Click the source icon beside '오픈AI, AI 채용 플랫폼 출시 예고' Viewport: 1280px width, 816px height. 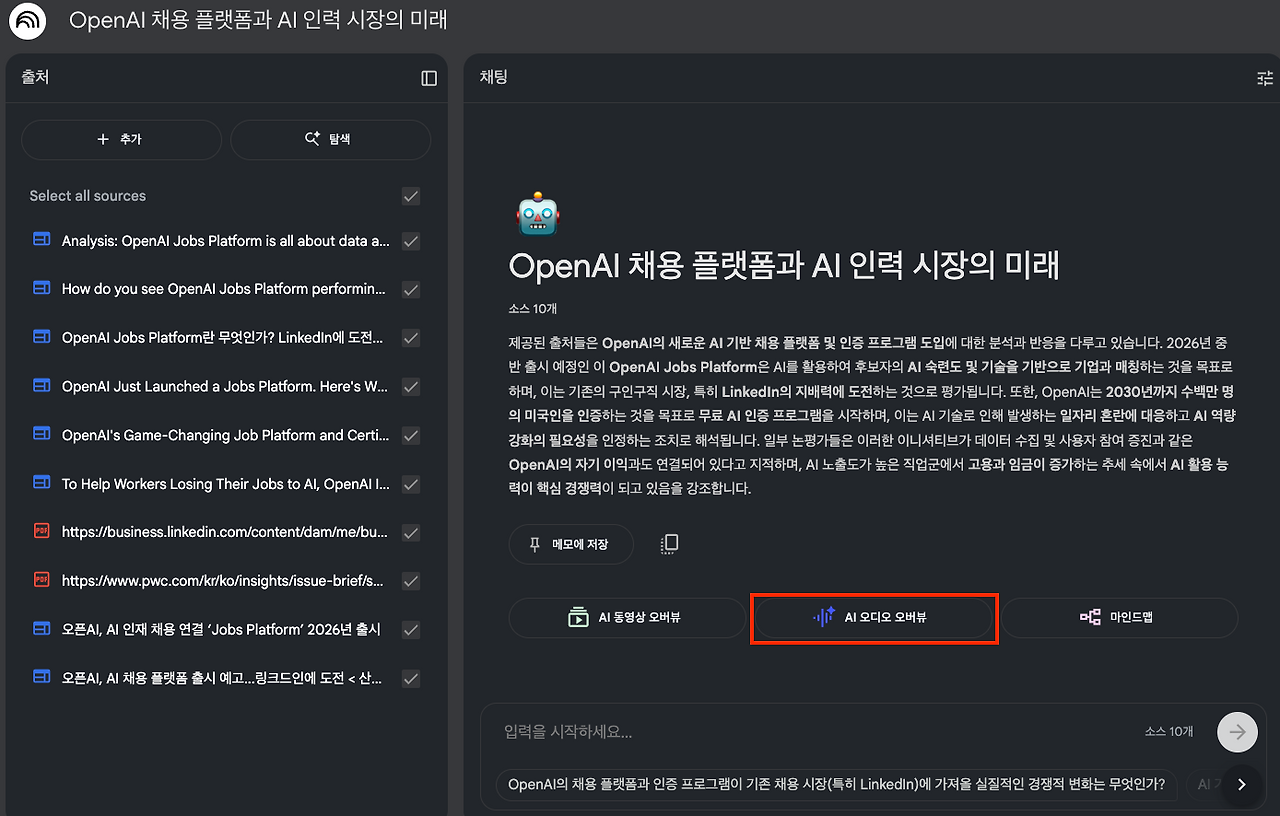(x=41, y=678)
